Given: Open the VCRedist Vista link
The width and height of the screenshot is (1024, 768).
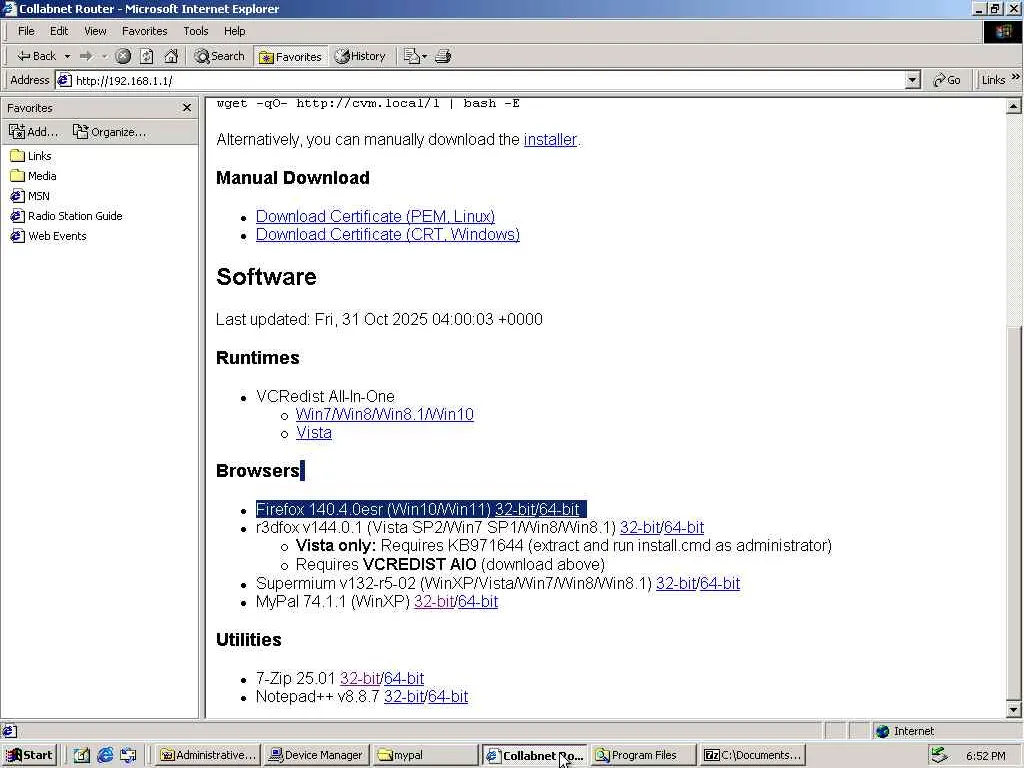Looking at the screenshot, I should click(x=313, y=433).
